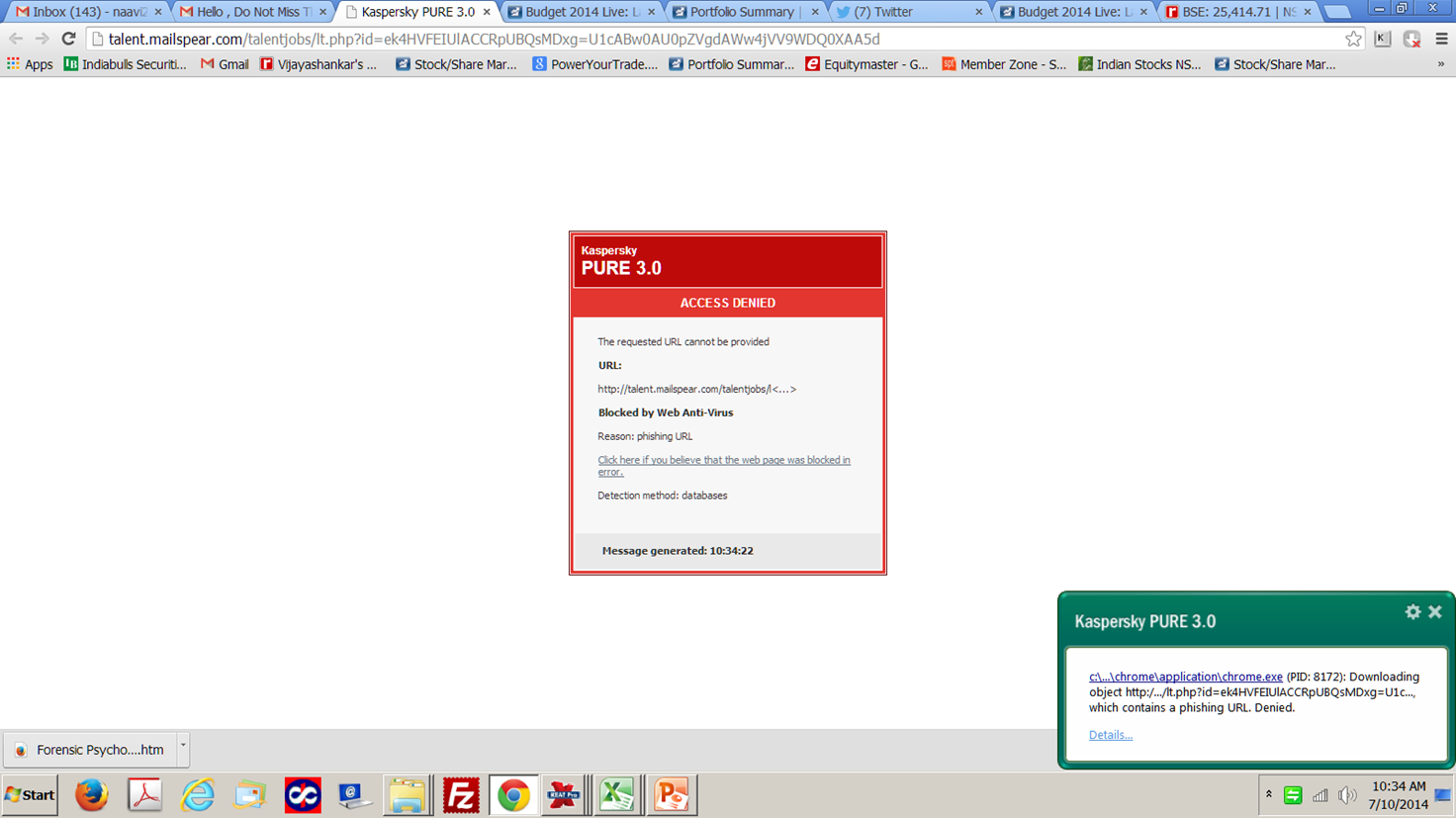Open Firefox from the taskbar
This screenshot has width=1456, height=818.
(92, 795)
